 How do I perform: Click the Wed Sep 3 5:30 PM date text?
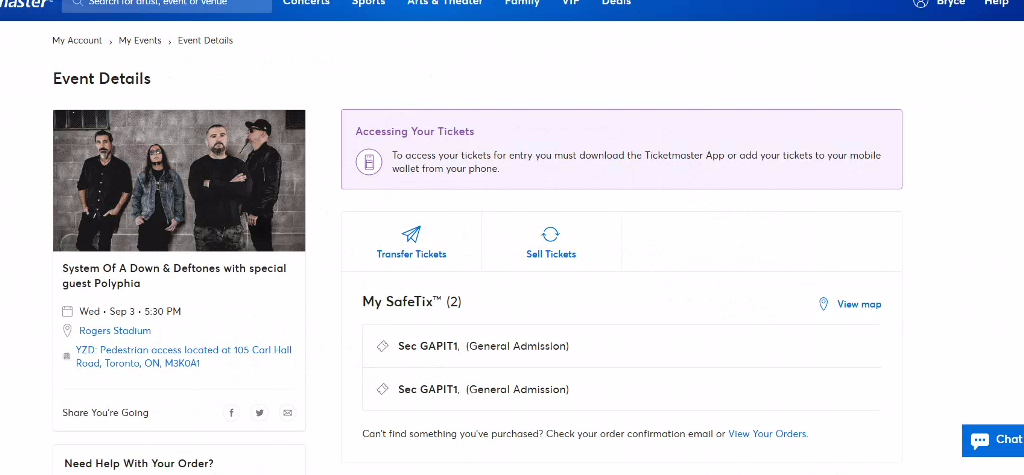130,312
